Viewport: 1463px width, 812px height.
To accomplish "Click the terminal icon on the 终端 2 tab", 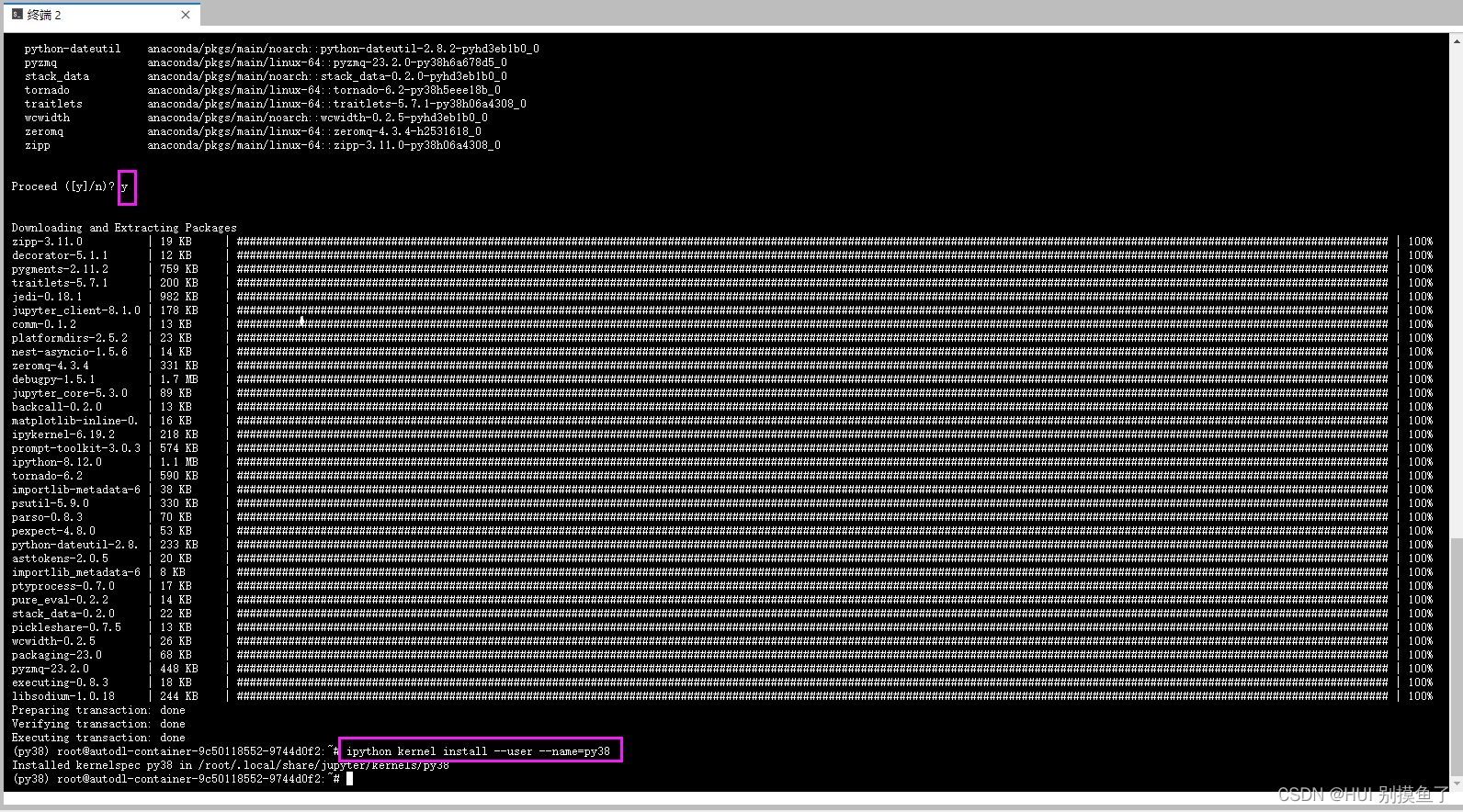I will pos(17,15).
